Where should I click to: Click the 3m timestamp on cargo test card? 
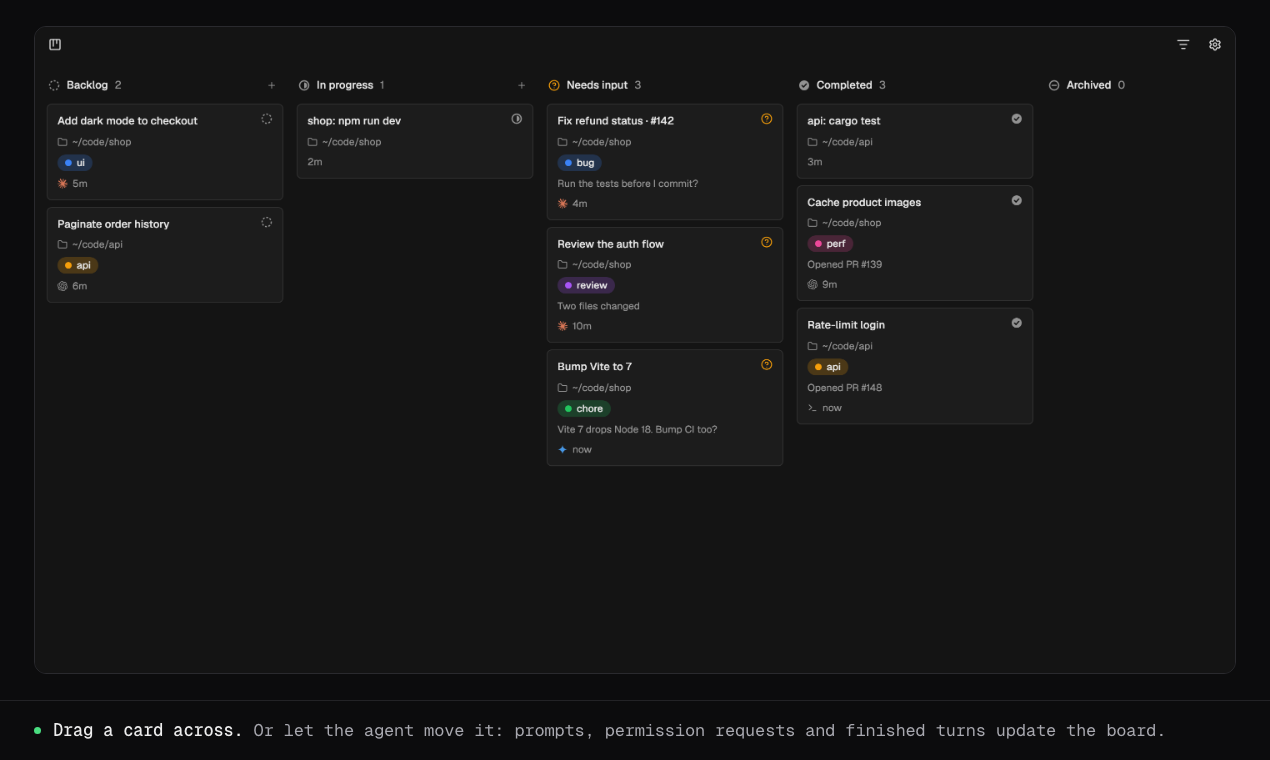tap(815, 162)
